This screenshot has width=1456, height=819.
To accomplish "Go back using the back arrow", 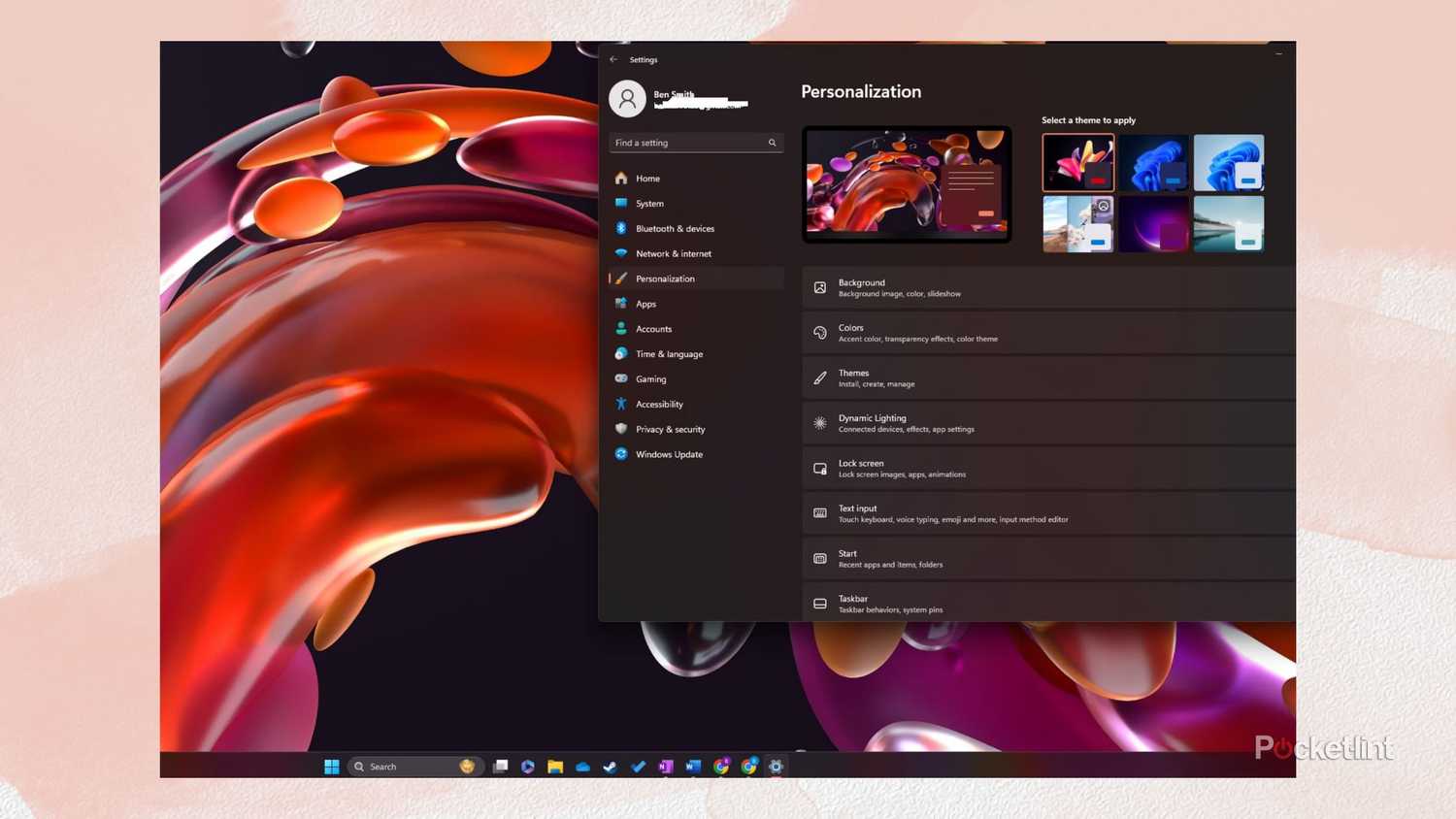I will pyautogui.click(x=613, y=59).
